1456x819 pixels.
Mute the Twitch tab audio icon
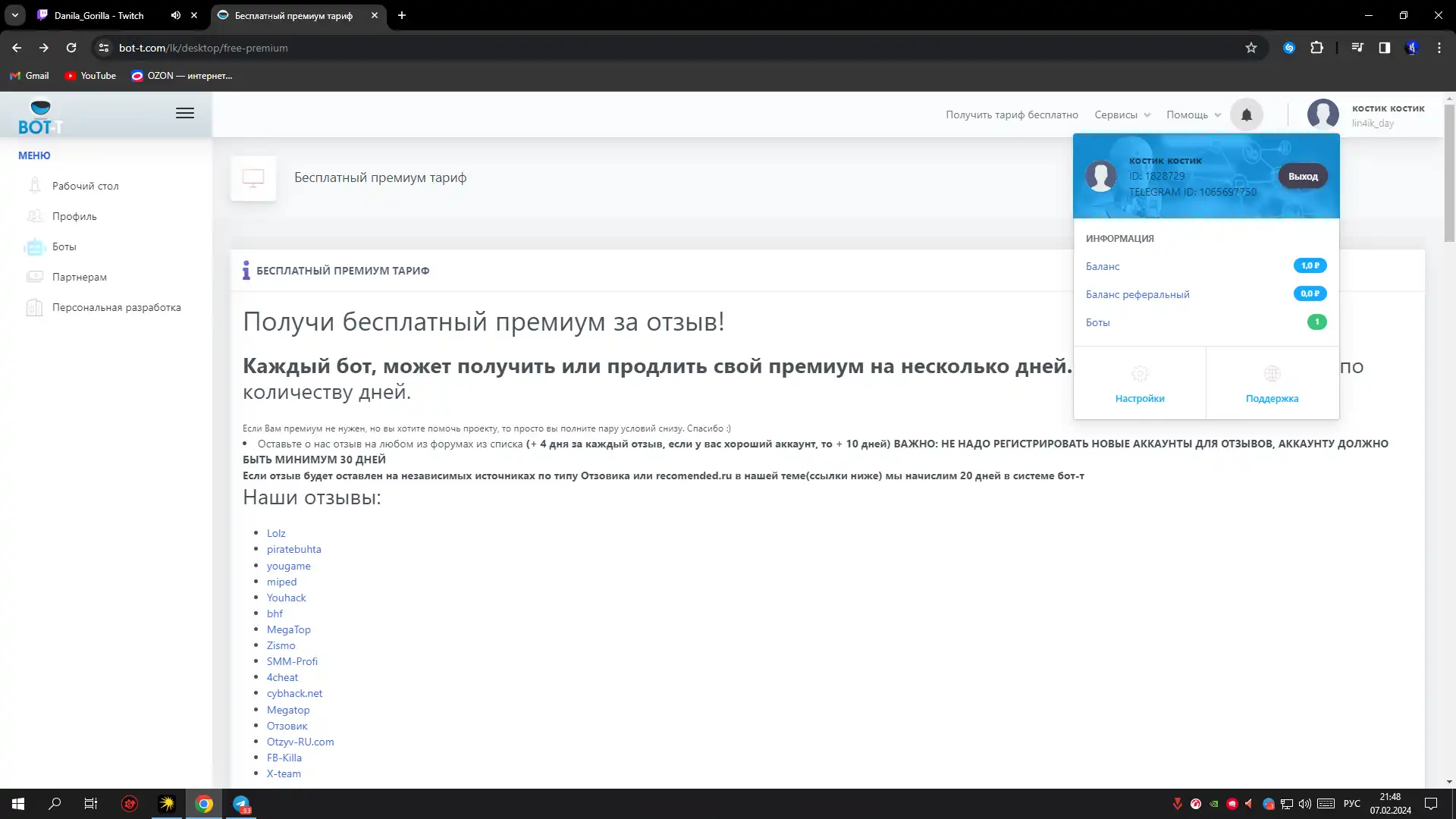(176, 15)
